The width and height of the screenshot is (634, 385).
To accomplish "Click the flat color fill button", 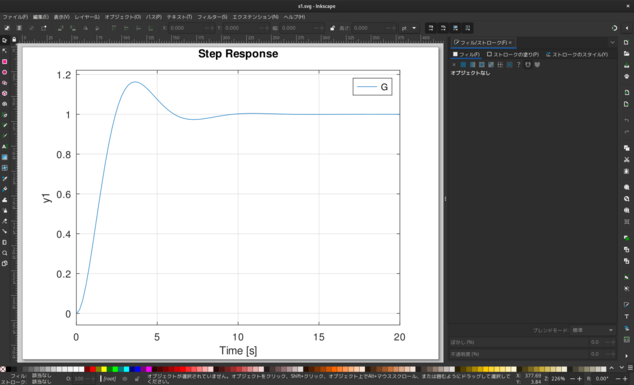I will pyautogui.click(x=463, y=65).
